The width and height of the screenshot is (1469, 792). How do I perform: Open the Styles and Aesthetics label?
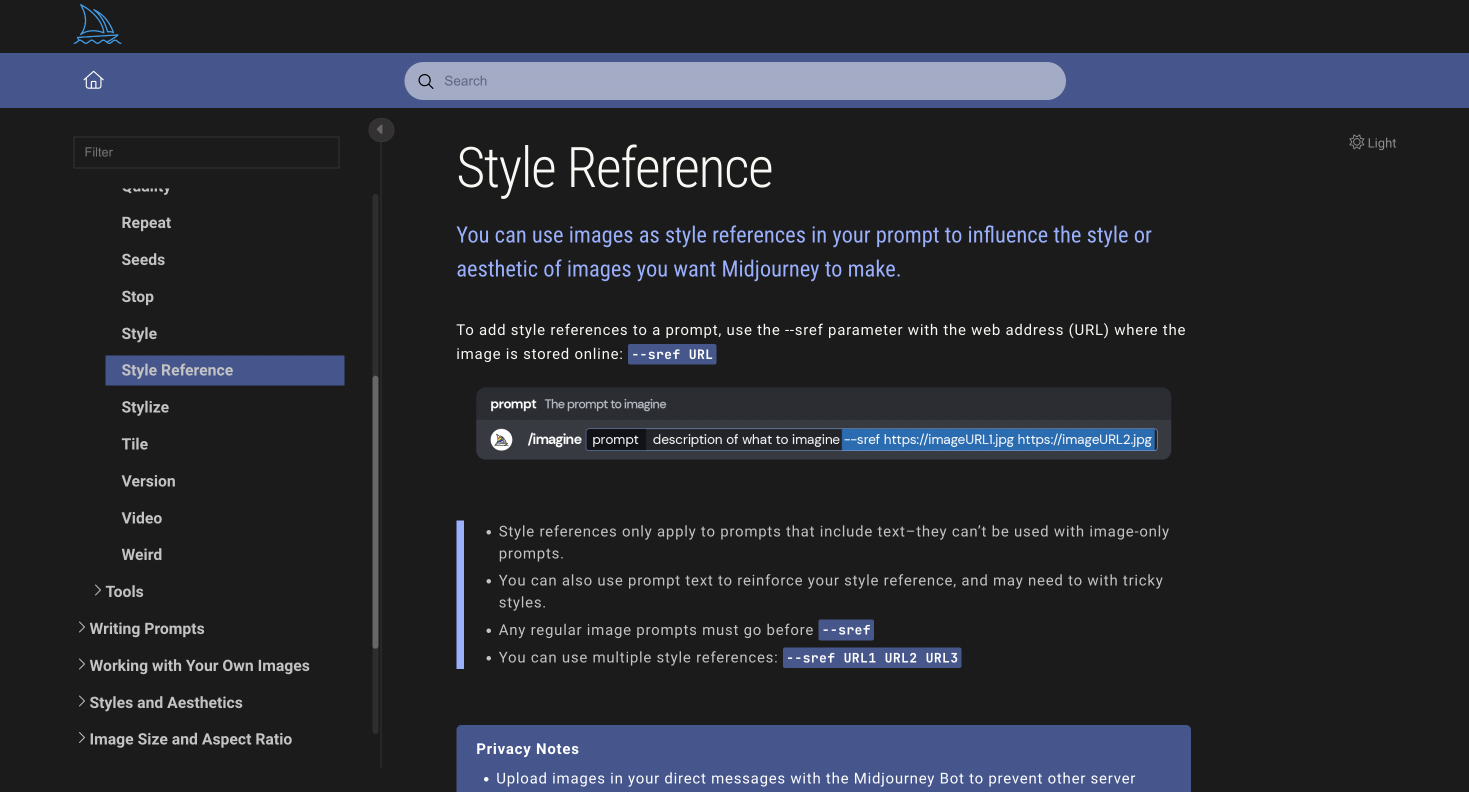(x=166, y=702)
